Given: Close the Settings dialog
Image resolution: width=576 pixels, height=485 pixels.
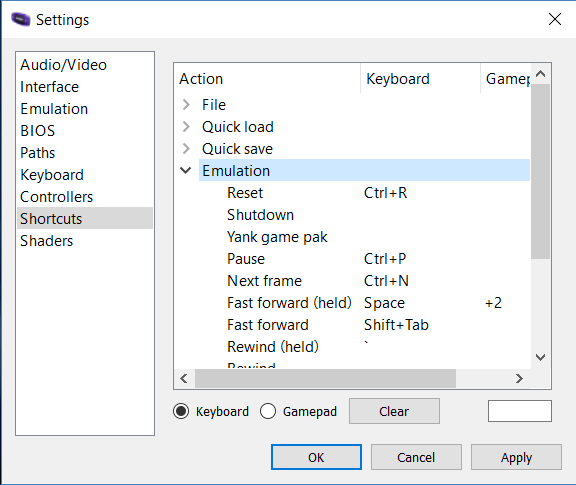Looking at the screenshot, I should [x=555, y=19].
